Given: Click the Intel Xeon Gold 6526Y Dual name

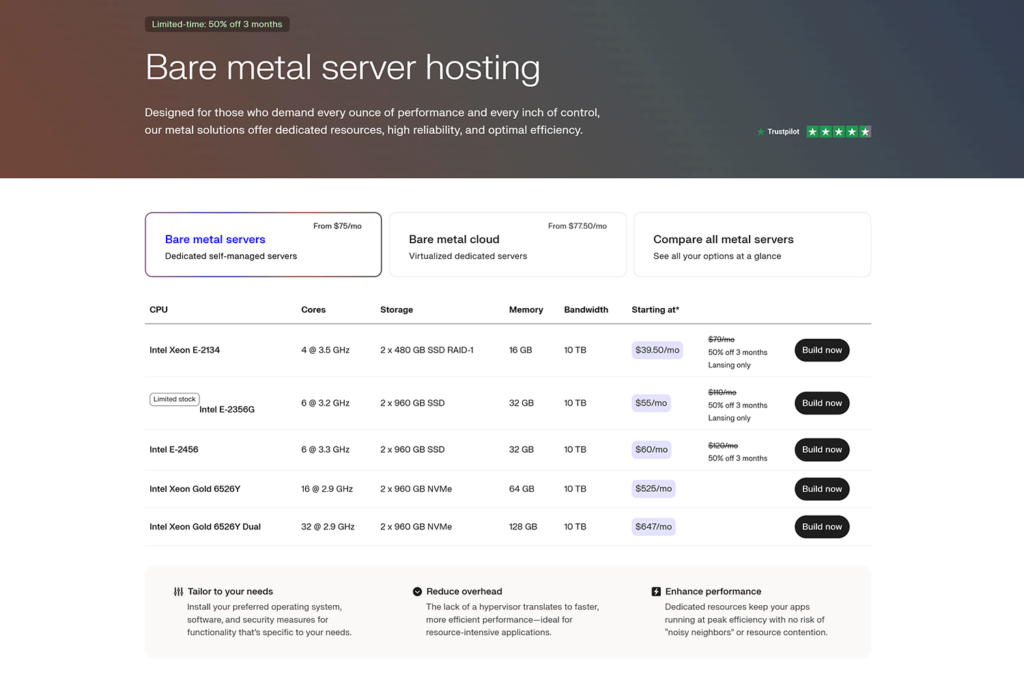Looking at the screenshot, I should click(x=205, y=526).
